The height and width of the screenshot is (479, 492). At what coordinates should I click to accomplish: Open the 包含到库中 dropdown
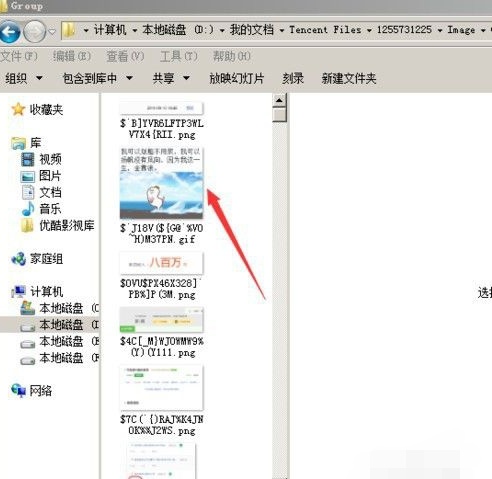98,78
